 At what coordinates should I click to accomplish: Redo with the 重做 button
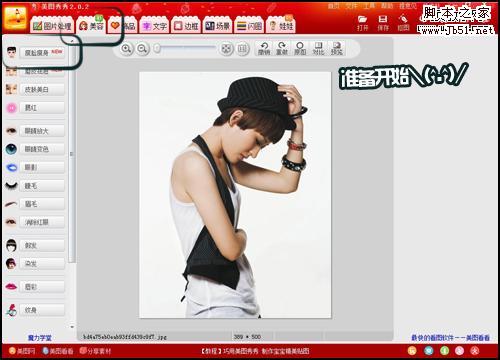(282, 49)
